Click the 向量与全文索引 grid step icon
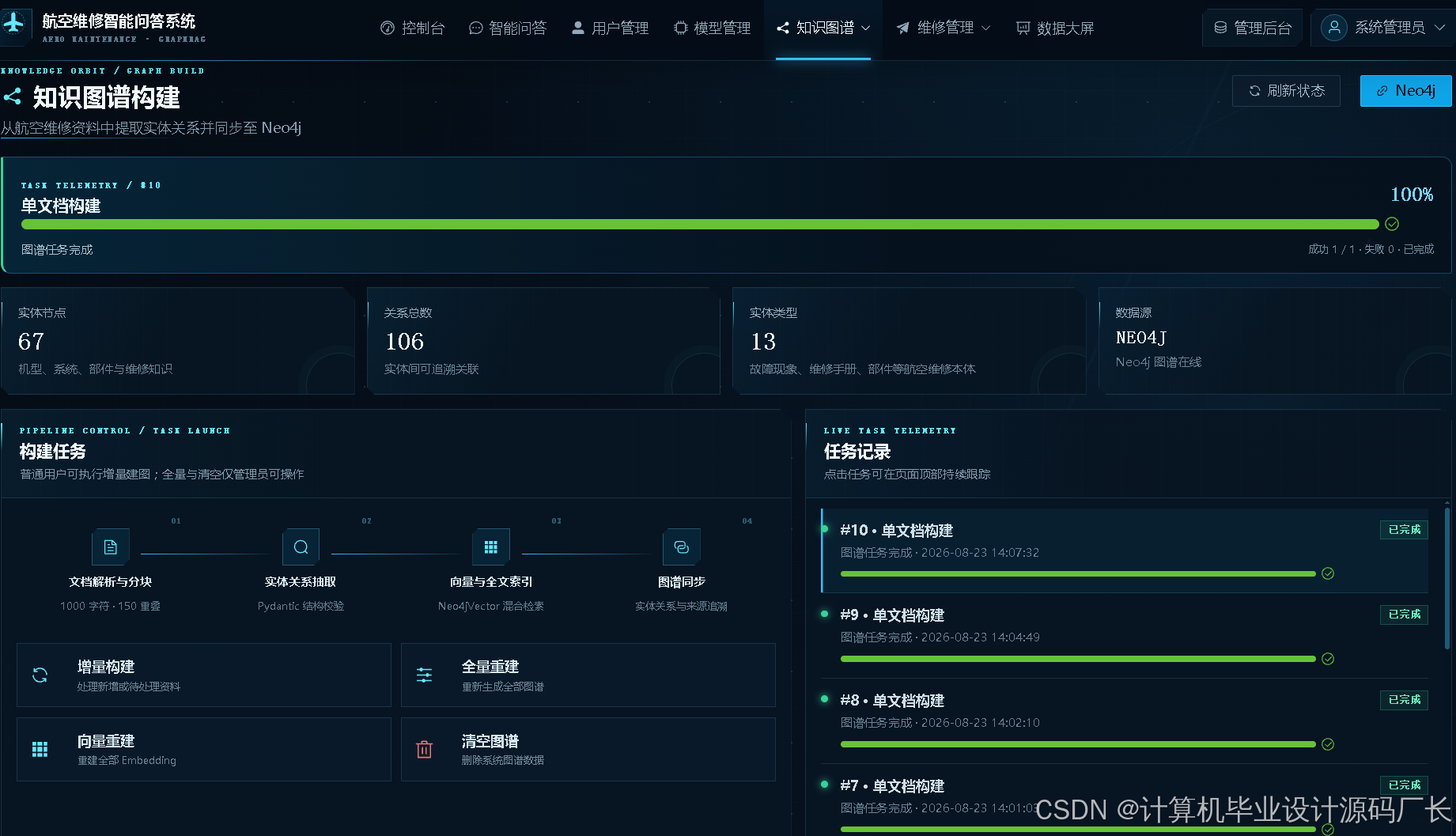Viewport: 1456px width, 836px height. coord(491,547)
